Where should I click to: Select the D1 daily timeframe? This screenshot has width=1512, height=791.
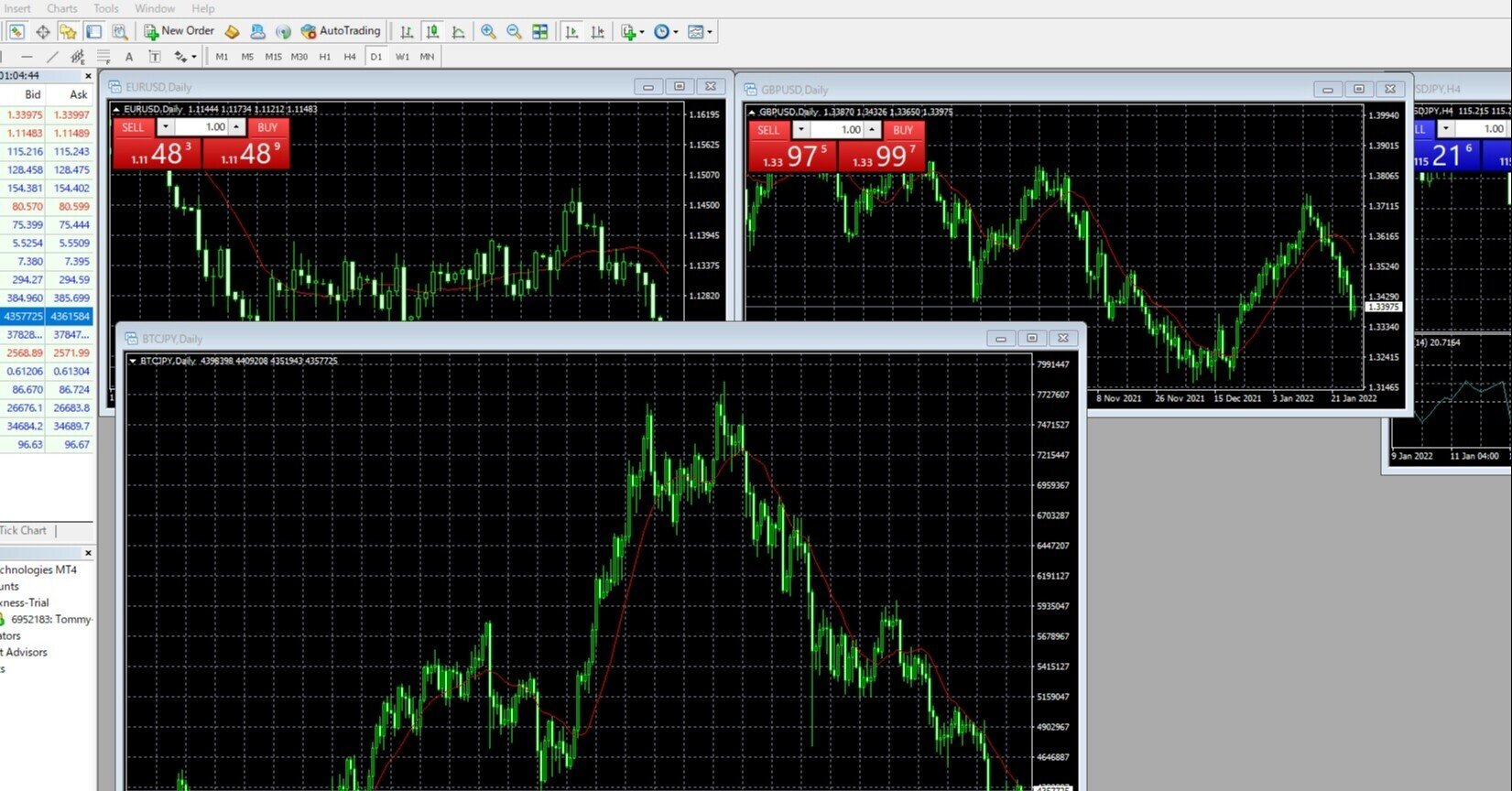375,57
